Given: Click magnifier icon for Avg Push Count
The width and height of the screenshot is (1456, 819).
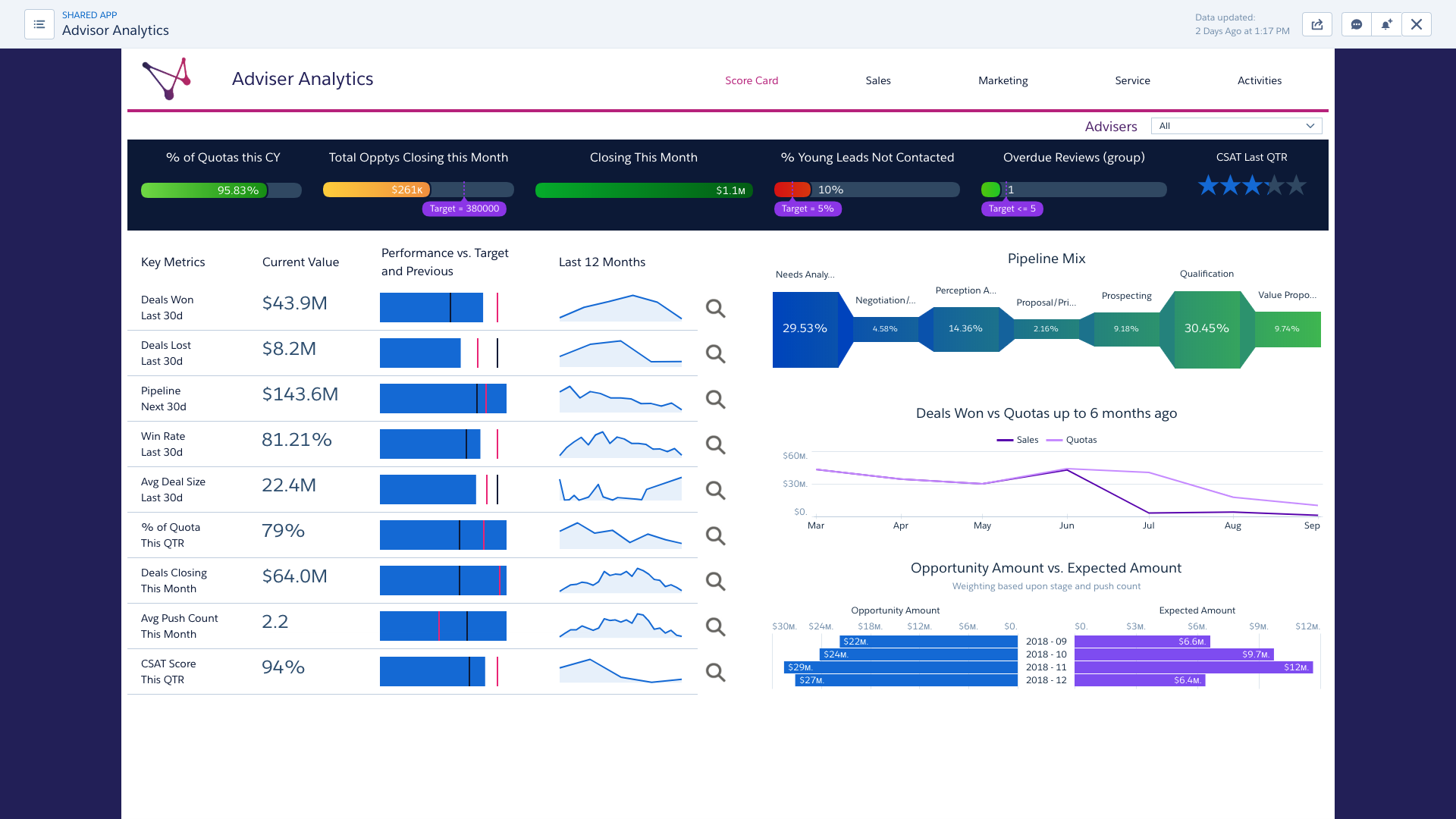Looking at the screenshot, I should point(715,626).
